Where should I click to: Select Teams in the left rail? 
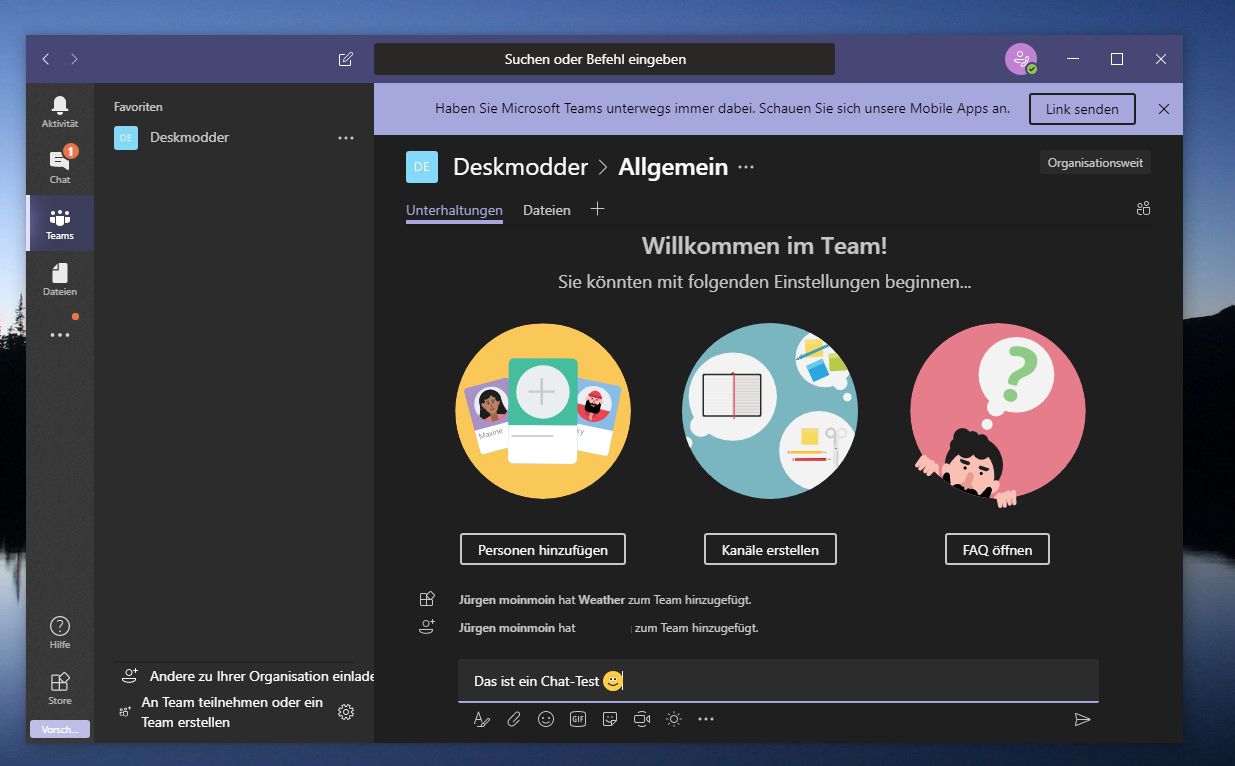click(60, 223)
